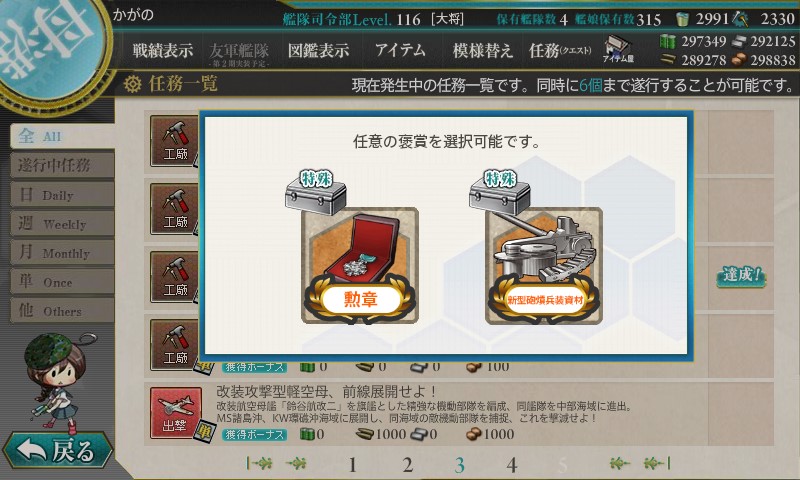
Task: Click the アイテム屋 shop icon
Action: pyautogui.click(x=618, y=49)
